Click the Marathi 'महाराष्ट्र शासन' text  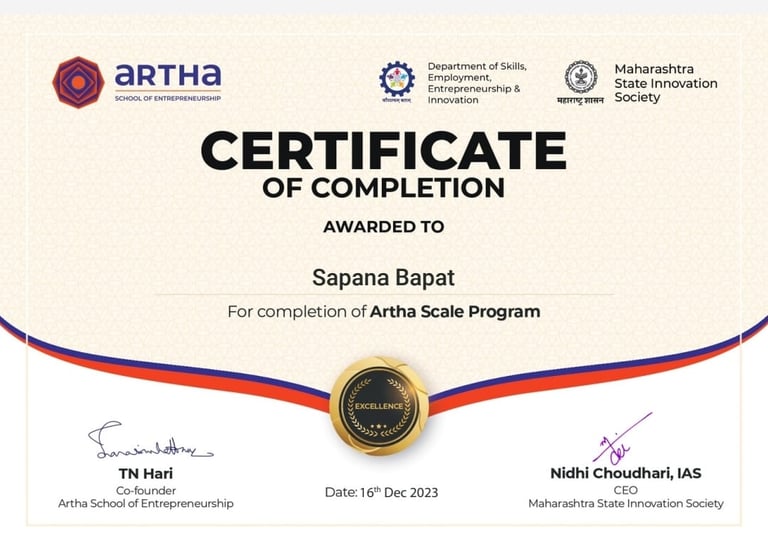click(580, 100)
